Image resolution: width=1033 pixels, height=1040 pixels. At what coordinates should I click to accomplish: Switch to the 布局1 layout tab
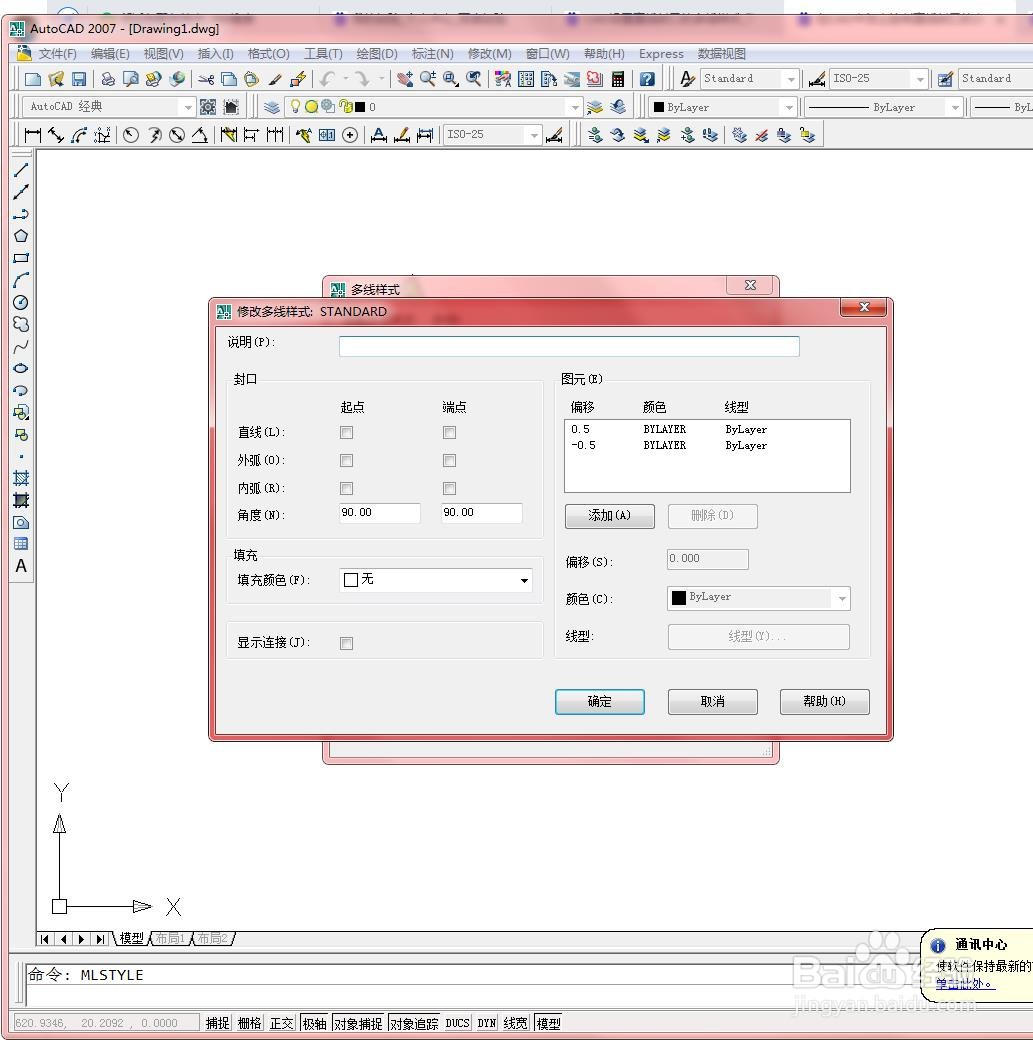pyautogui.click(x=170, y=939)
